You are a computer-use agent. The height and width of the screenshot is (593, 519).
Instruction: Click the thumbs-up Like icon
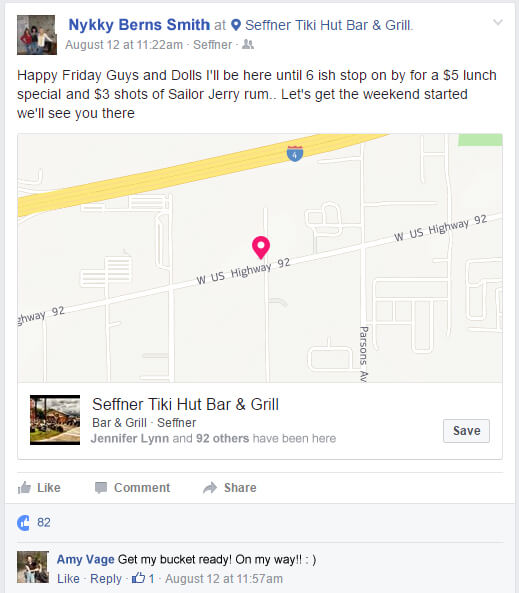pos(24,487)
